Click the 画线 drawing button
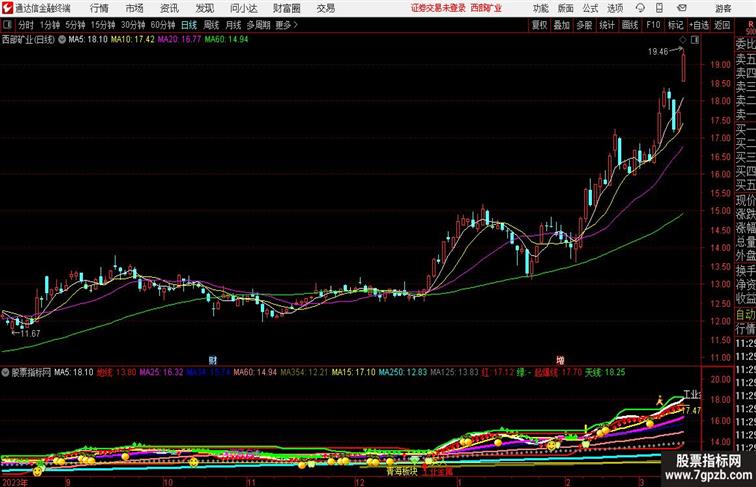 (x=630, y=25)
